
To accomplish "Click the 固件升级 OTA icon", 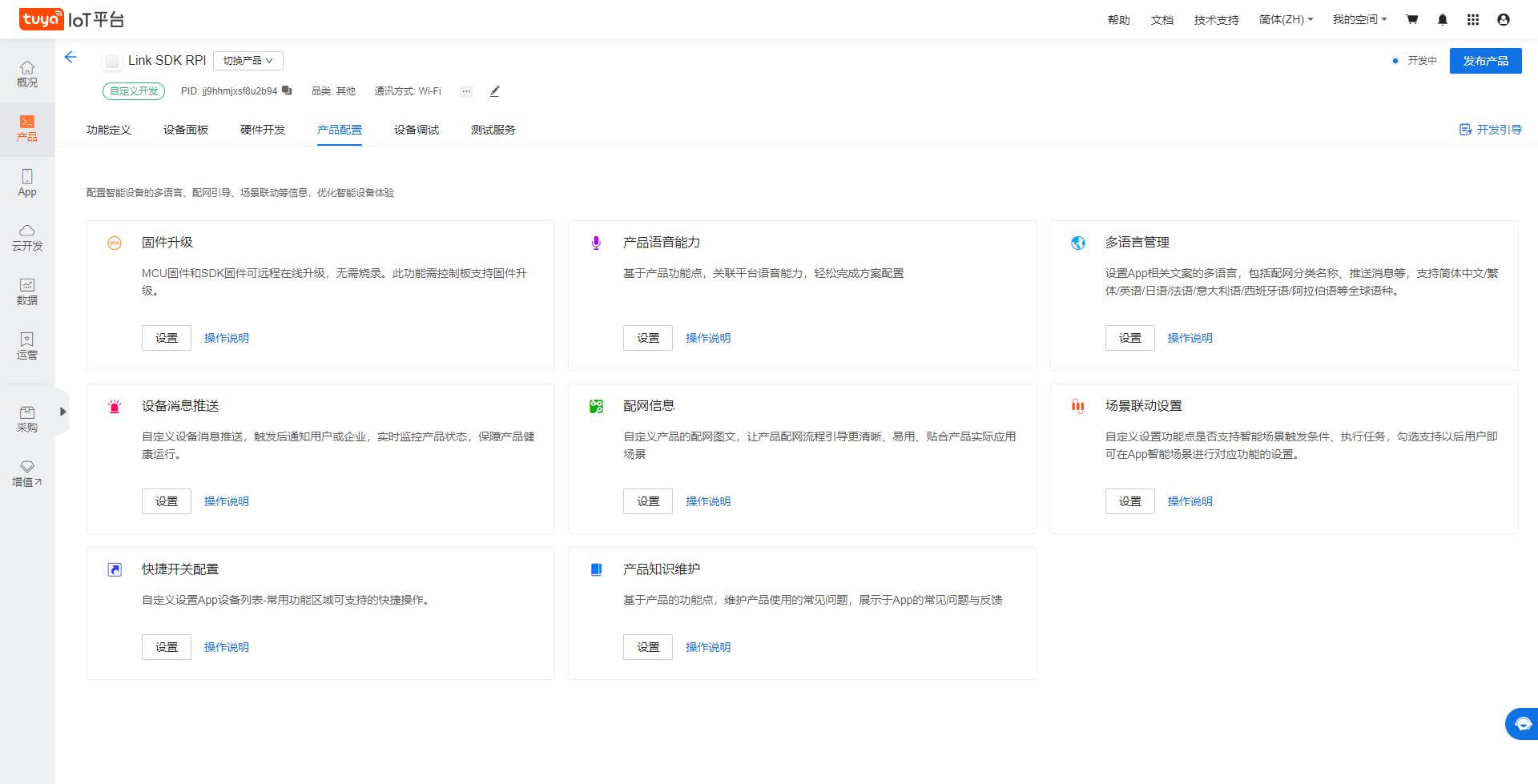I will point(115,243).
